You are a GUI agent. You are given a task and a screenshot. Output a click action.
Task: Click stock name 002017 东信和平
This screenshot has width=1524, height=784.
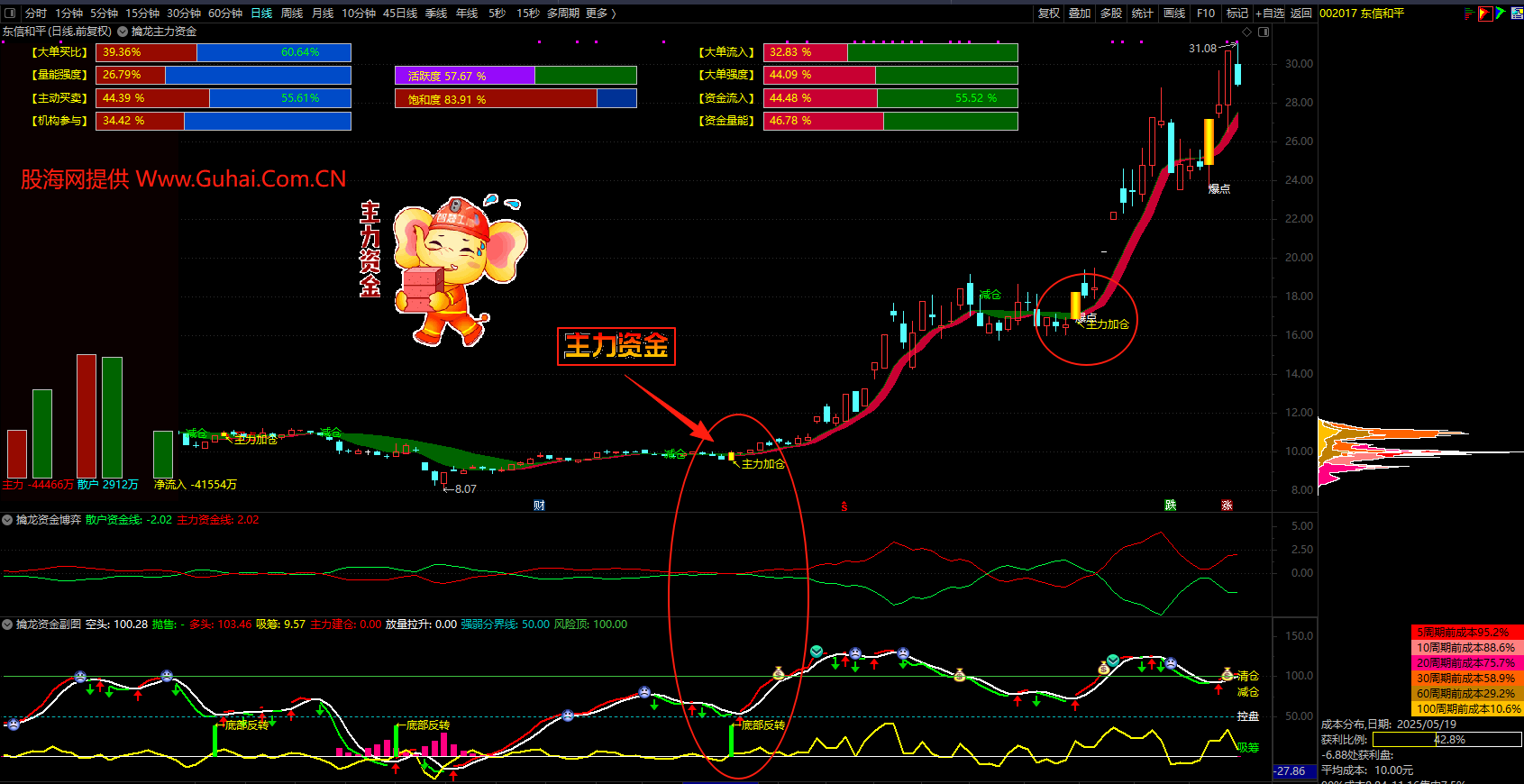(x=1362, y=13)
